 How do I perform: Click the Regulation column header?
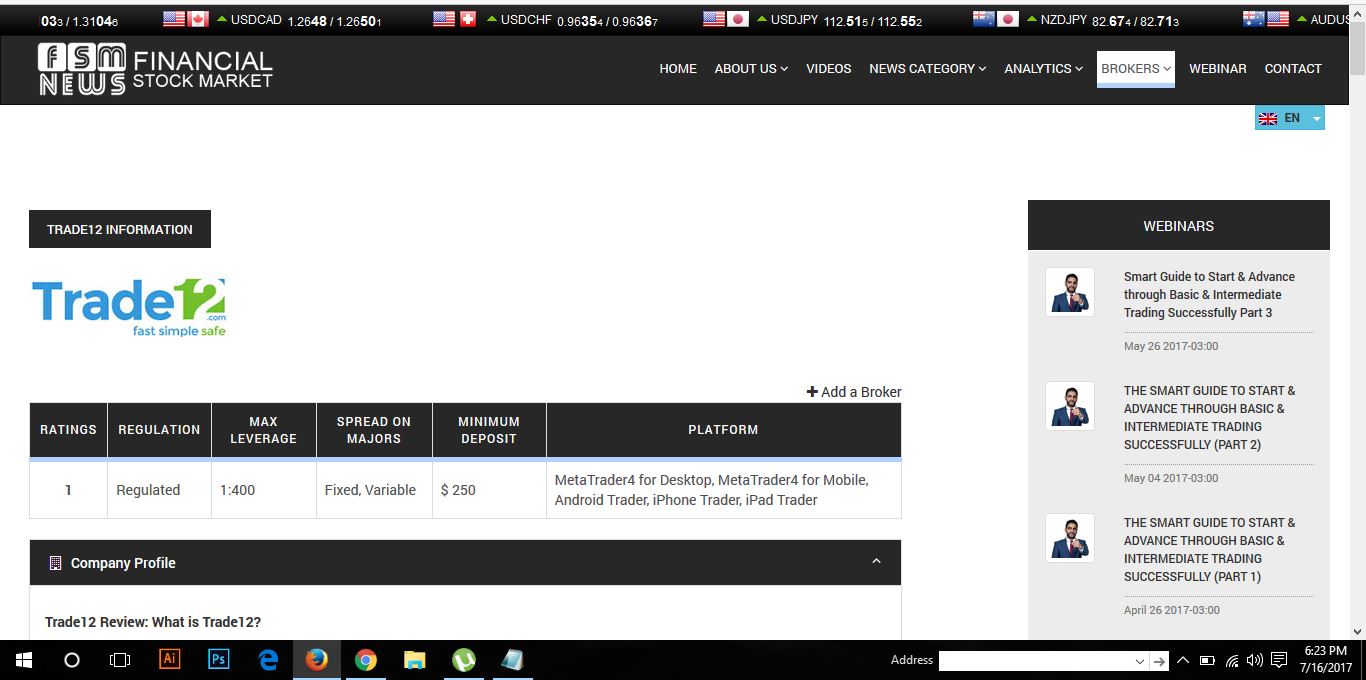tap(159, 430)
